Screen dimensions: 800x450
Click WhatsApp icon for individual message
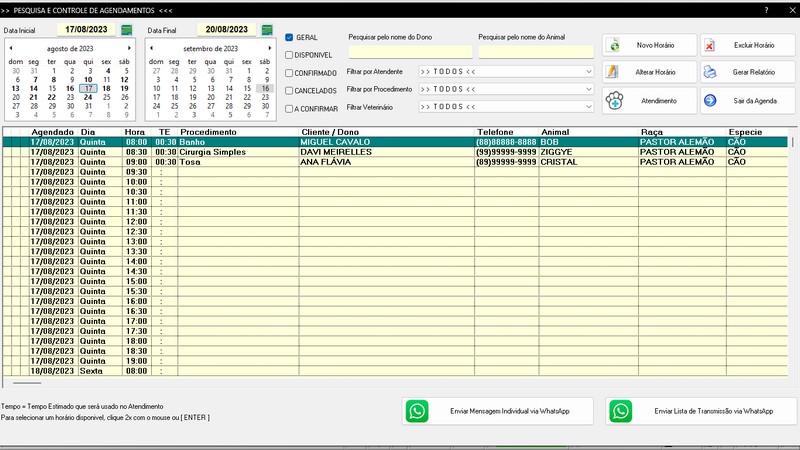coord(417,411)
